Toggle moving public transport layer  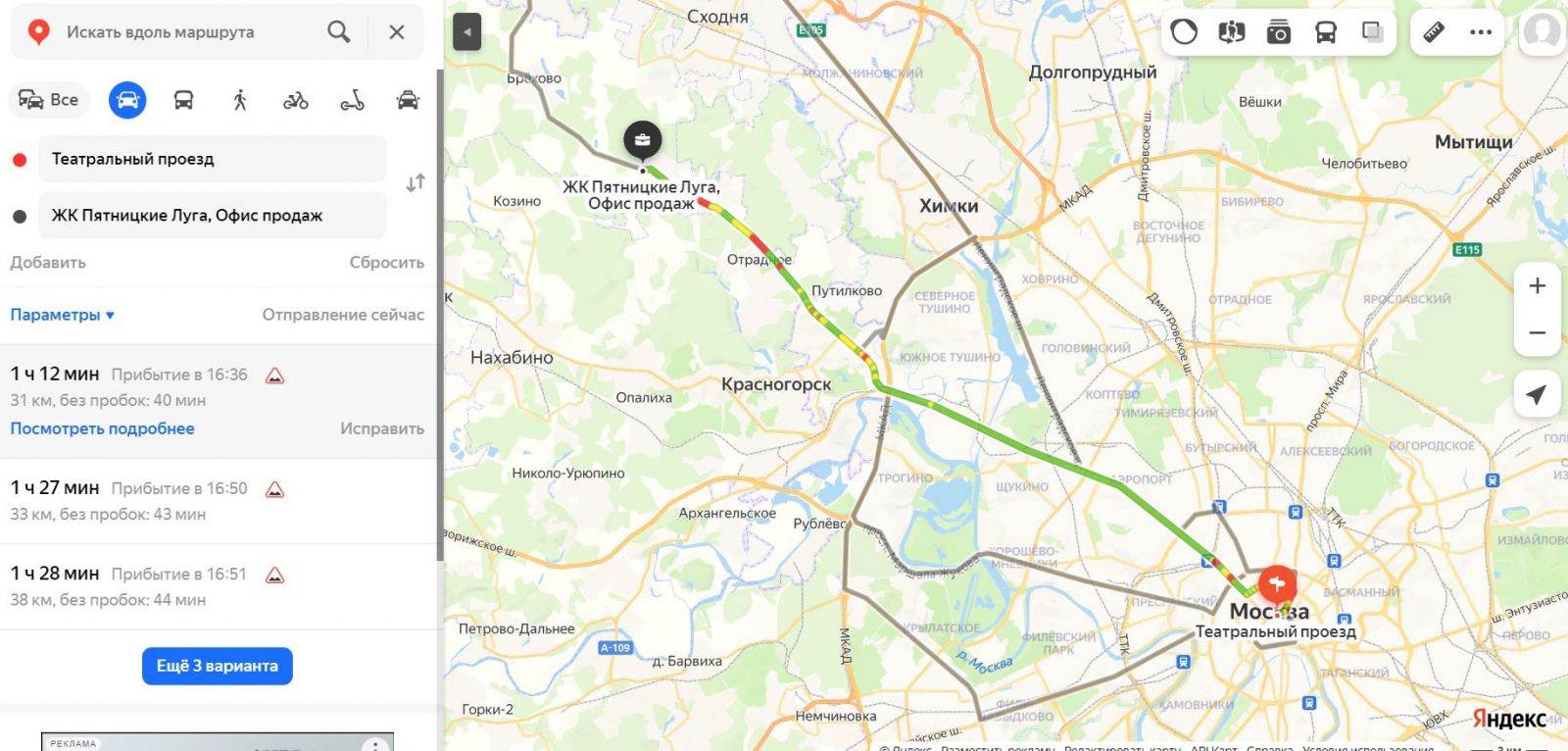[x=1325, y=32]
